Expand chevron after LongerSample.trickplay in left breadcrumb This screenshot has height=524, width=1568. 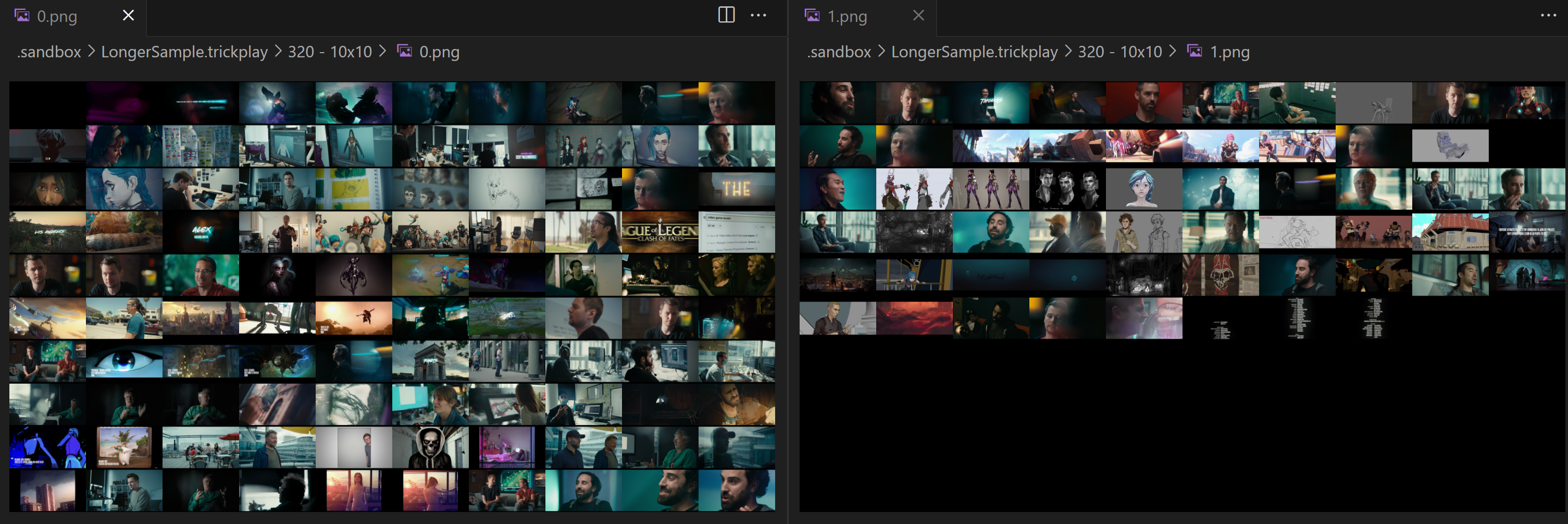coord(278,51)
